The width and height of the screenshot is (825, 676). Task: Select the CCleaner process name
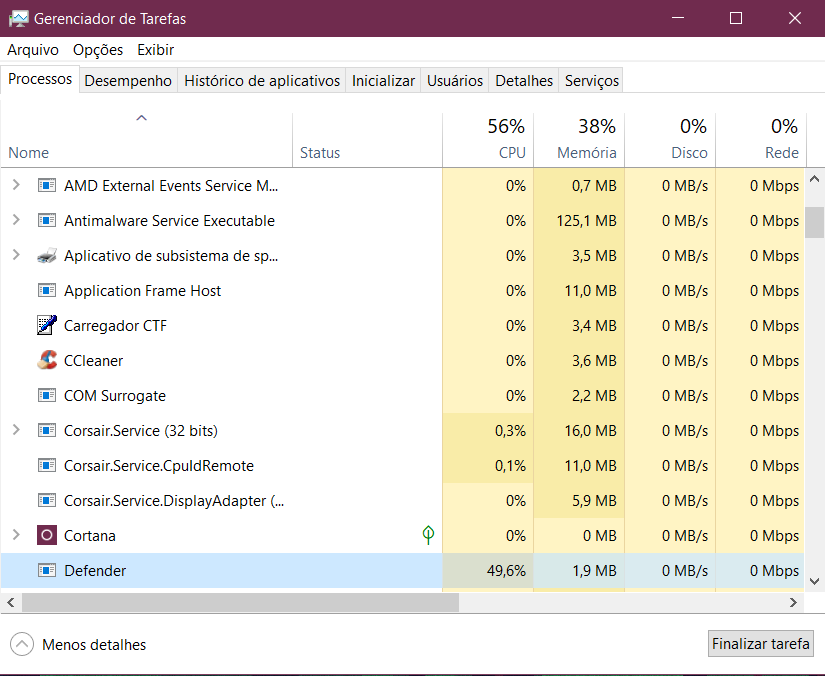point(94,361)
